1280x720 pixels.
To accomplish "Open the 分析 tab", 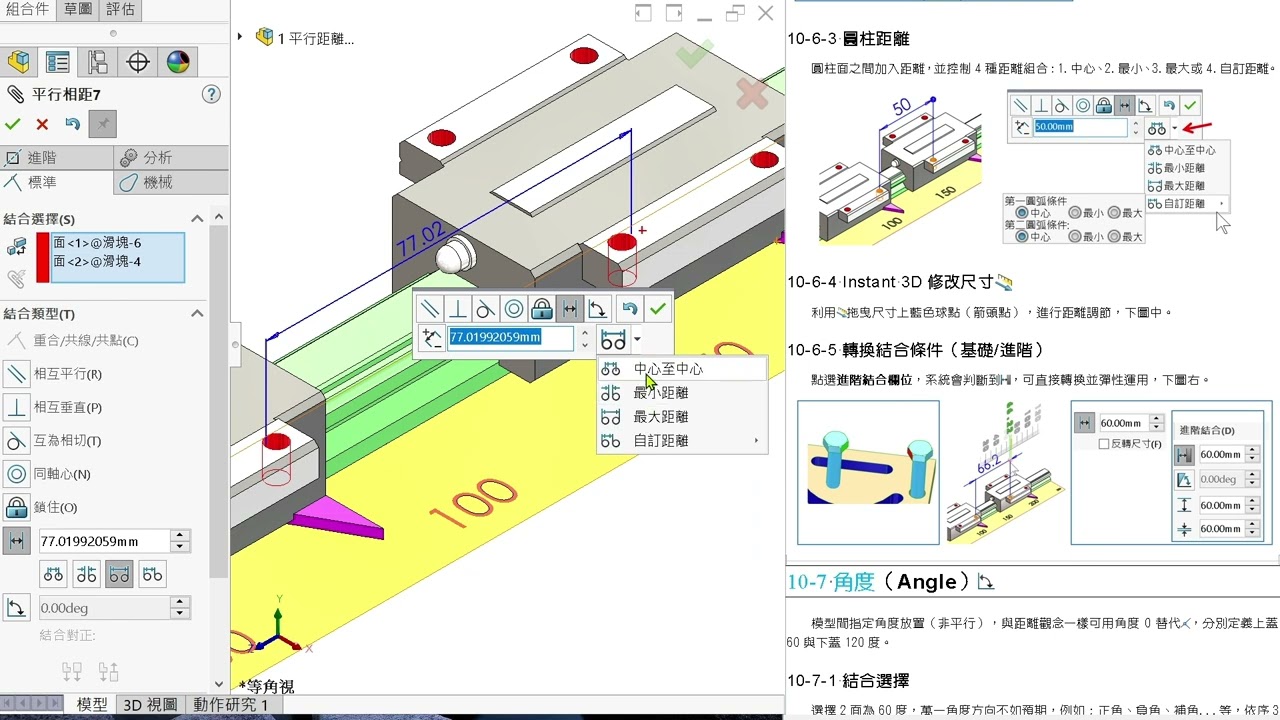I will click(171, 158).
